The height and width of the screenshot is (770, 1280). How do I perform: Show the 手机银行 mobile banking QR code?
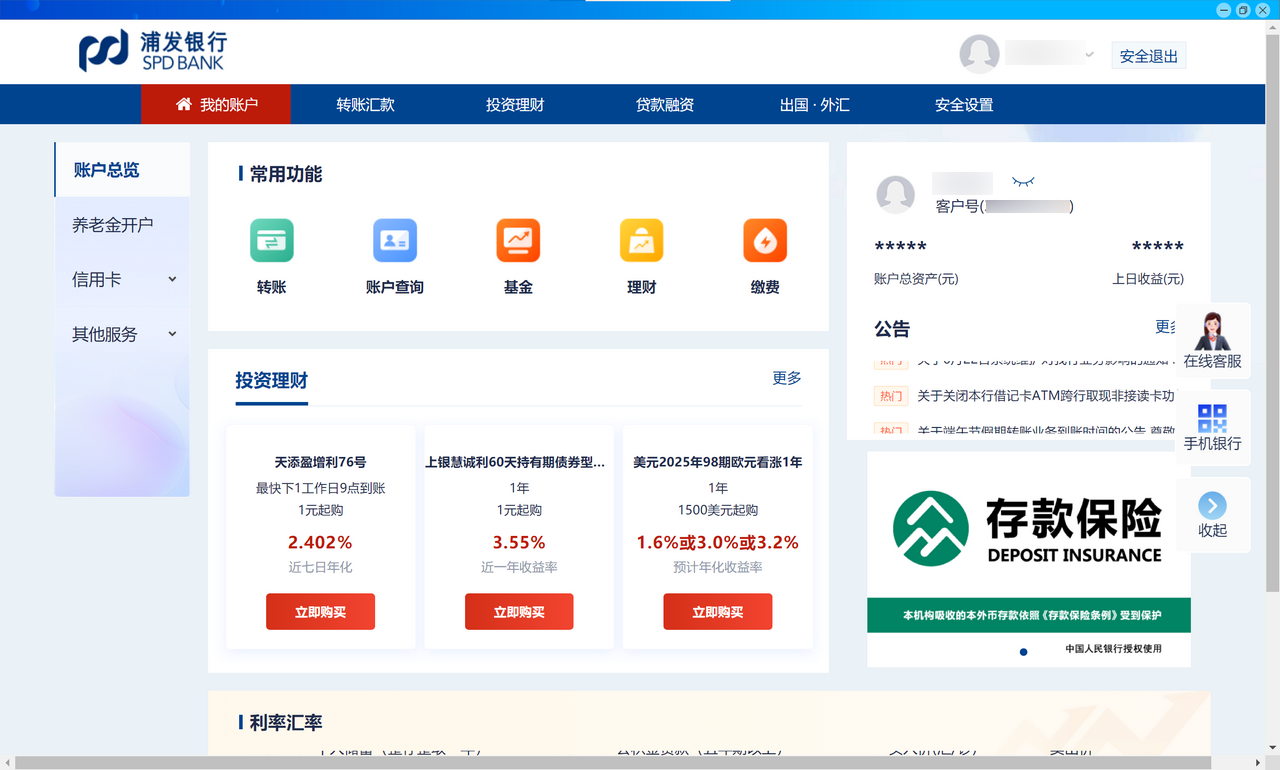(x=1212, y=427)
